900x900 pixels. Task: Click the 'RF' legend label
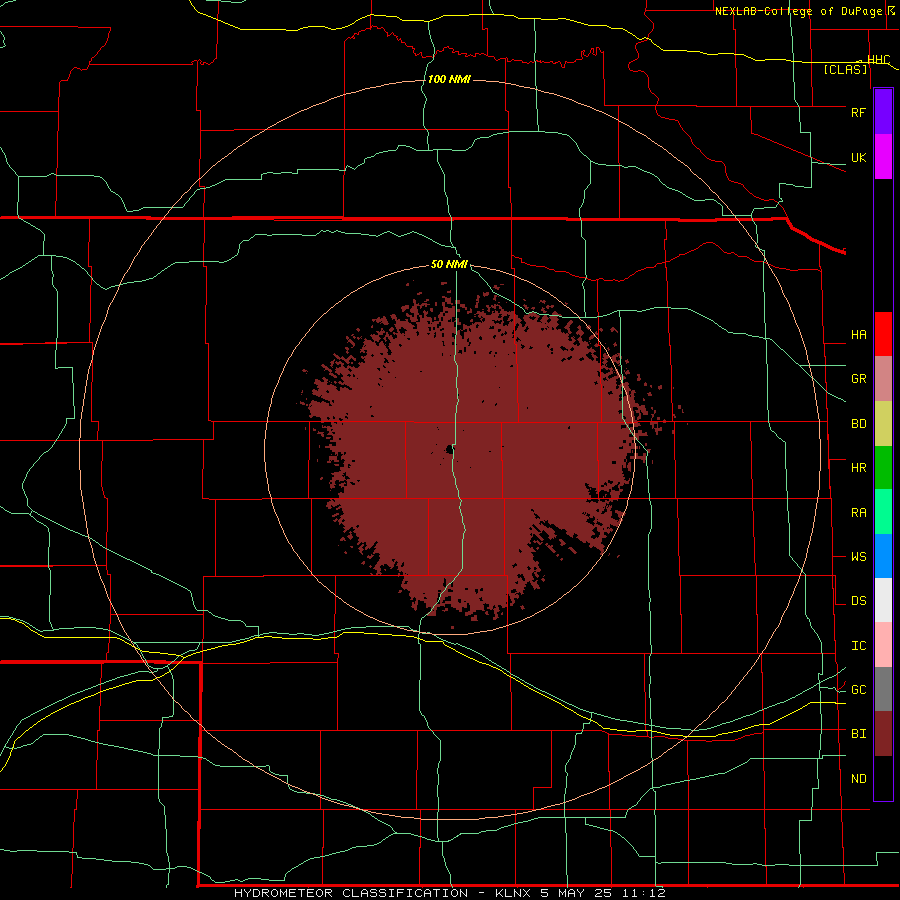tap(858, 112)
